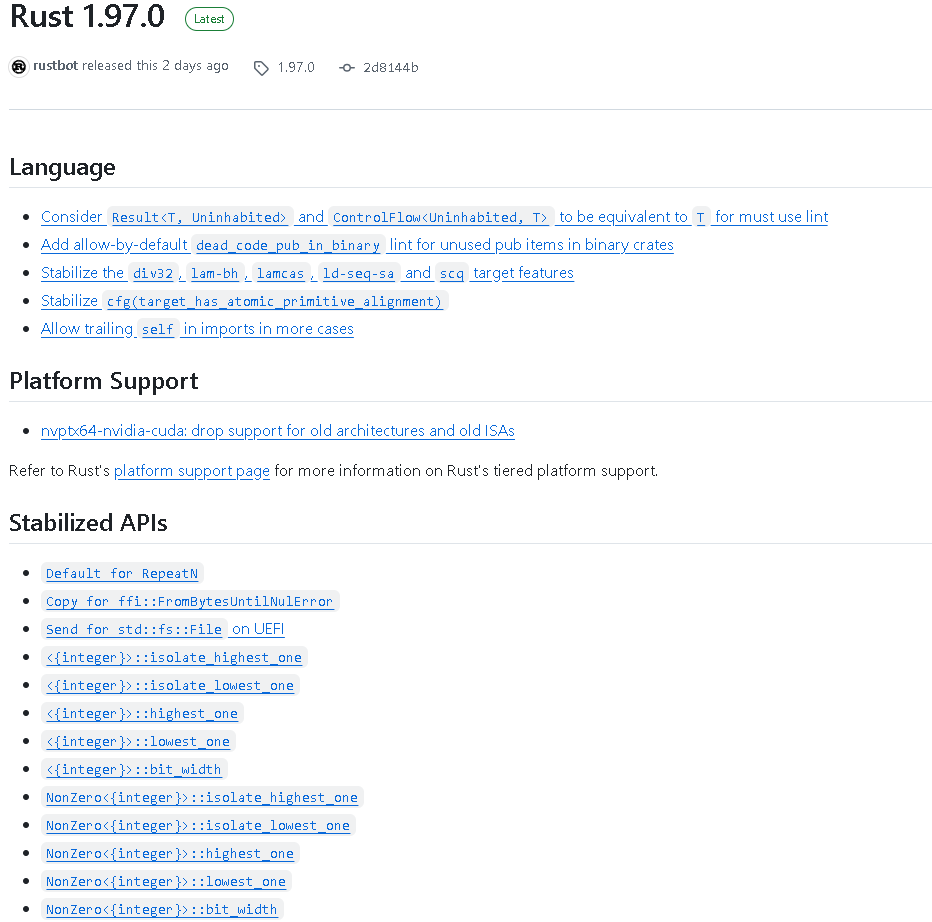Open <{integer}>::bit_width API link
Screen dimensions: 932x922
(134, 769)
